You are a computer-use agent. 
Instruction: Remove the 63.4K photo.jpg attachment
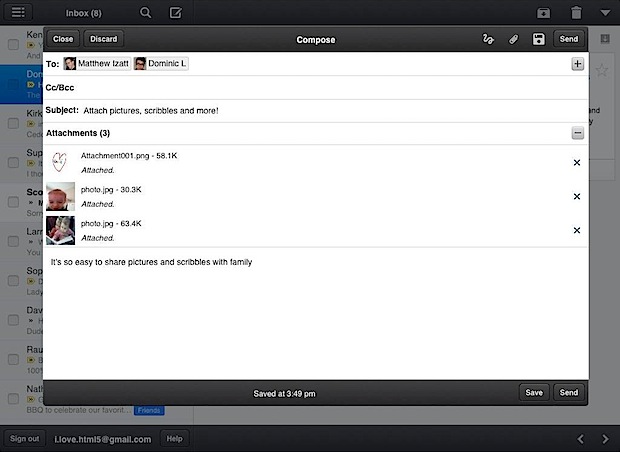tap(576, 230)
